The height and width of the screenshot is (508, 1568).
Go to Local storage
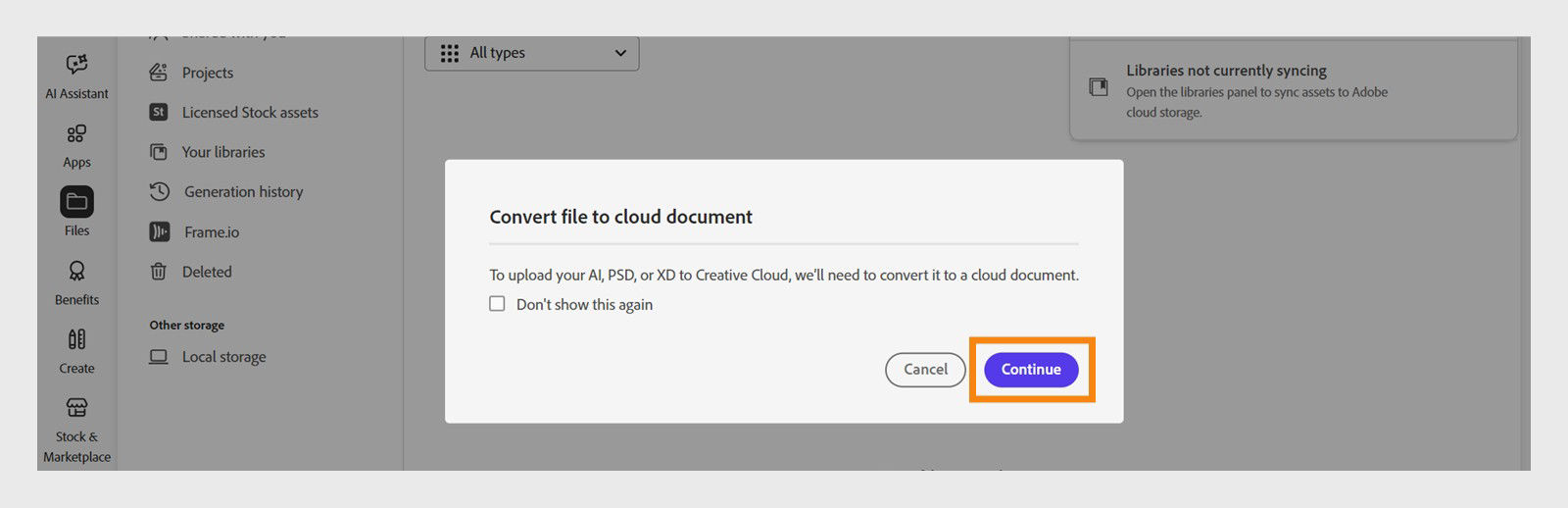click(x=224, y=357)
